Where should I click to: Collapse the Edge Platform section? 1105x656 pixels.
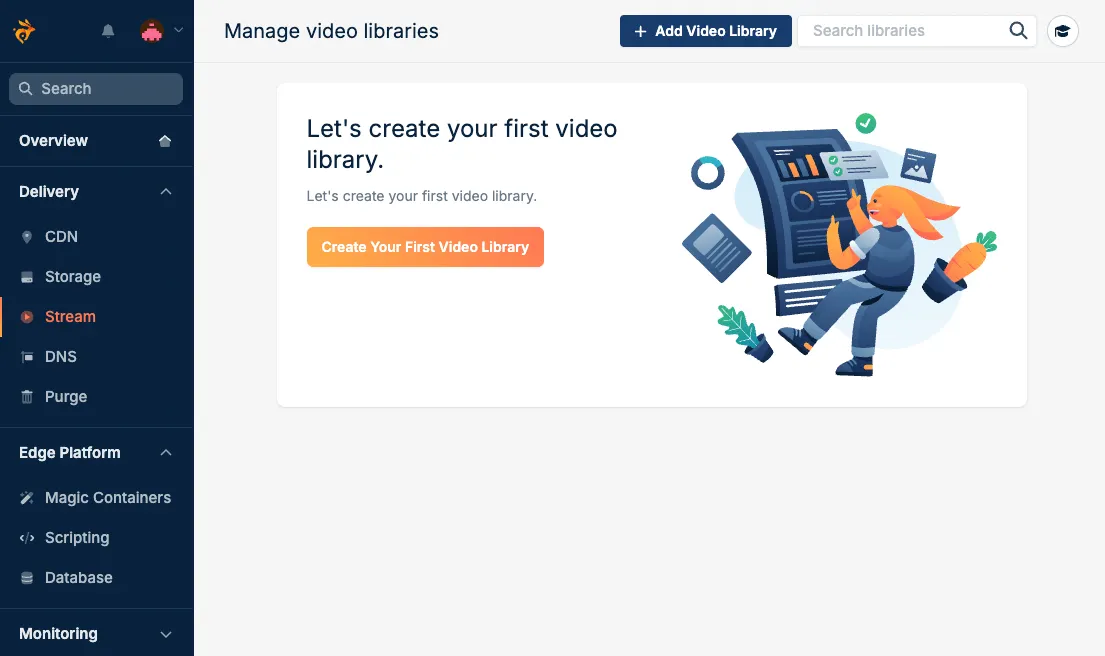point(166,452)
